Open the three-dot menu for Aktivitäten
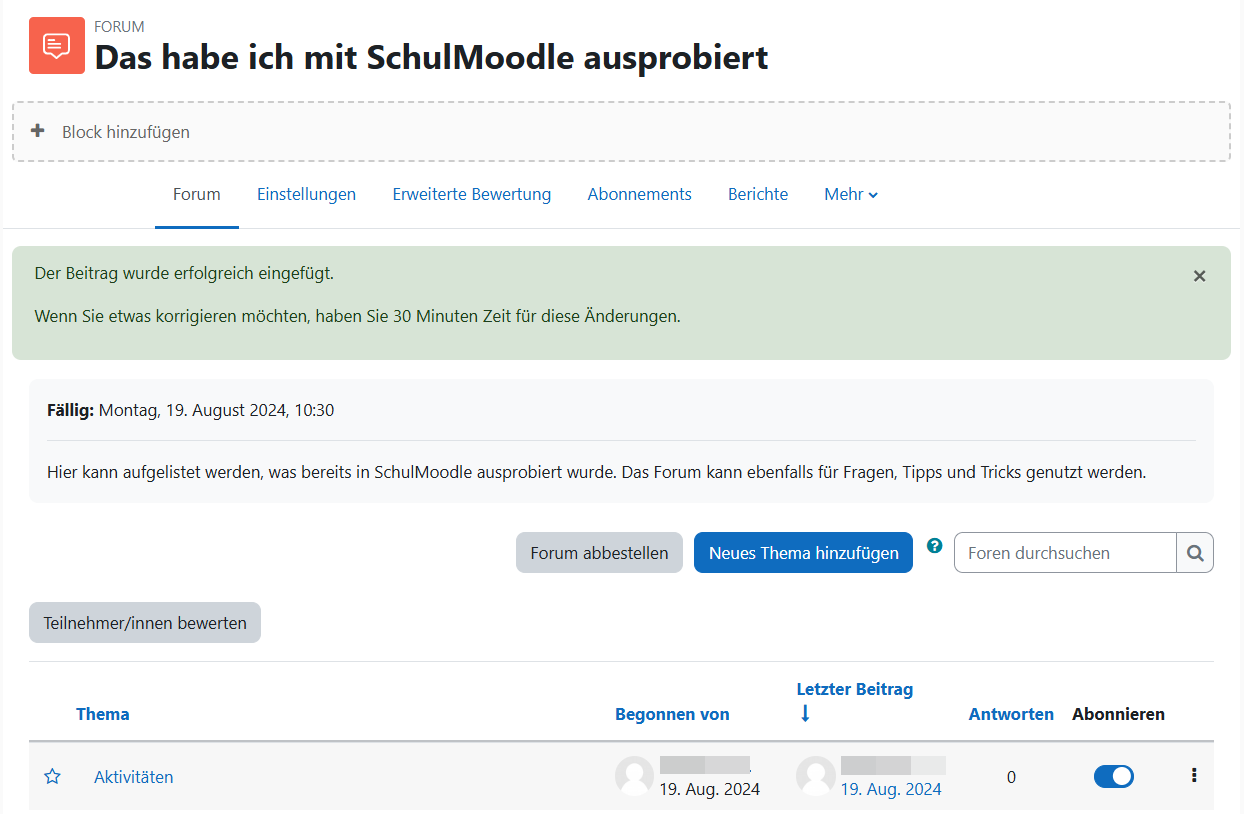Viewport: 1244px width, 814px height. tap(1194, 775)
